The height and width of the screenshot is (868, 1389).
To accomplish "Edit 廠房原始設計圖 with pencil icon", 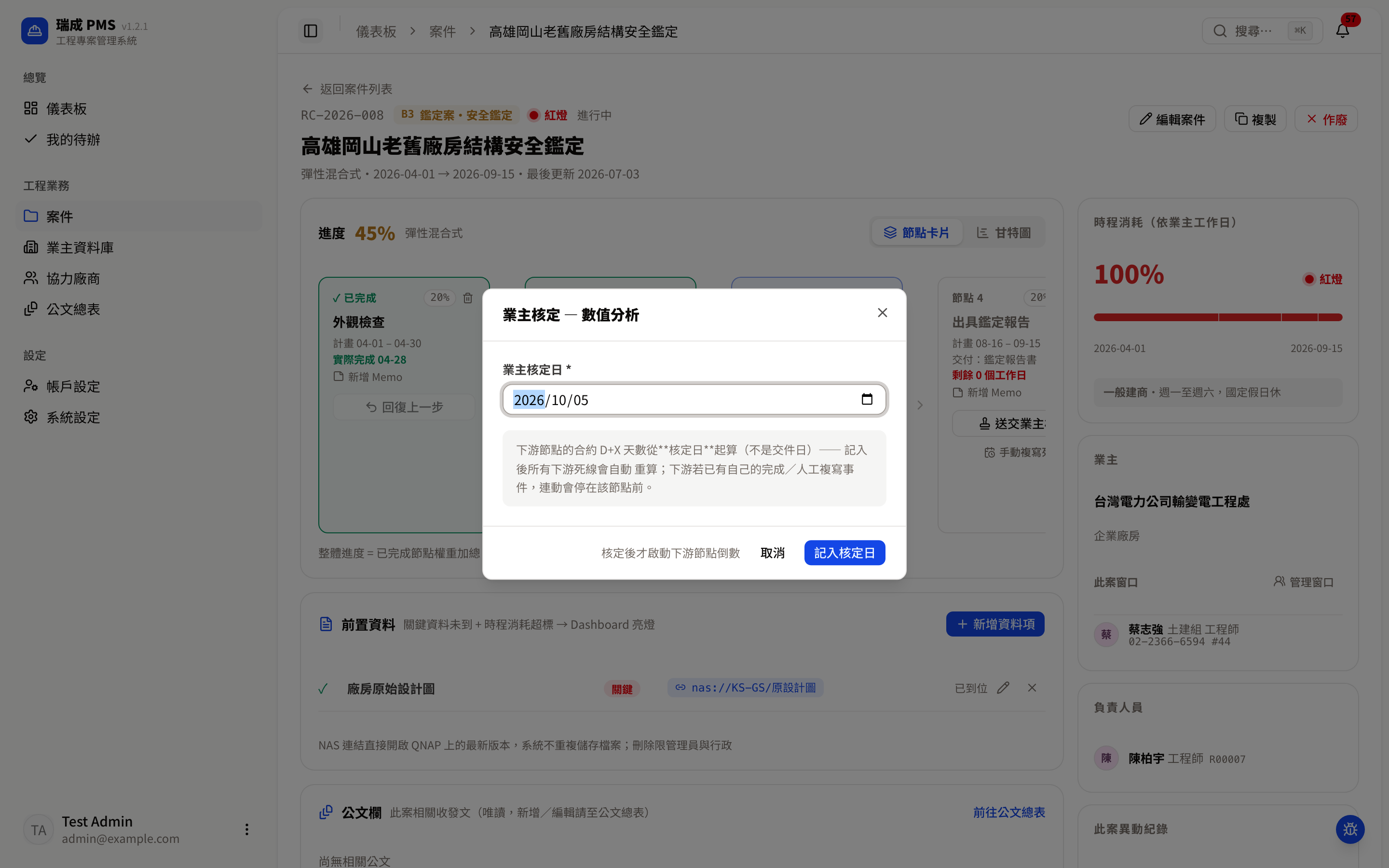I will click(1003, 688).
